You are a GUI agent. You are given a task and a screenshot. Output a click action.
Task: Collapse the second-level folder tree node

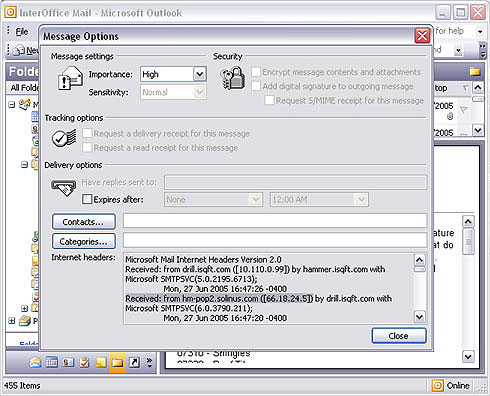coord(24,164)
